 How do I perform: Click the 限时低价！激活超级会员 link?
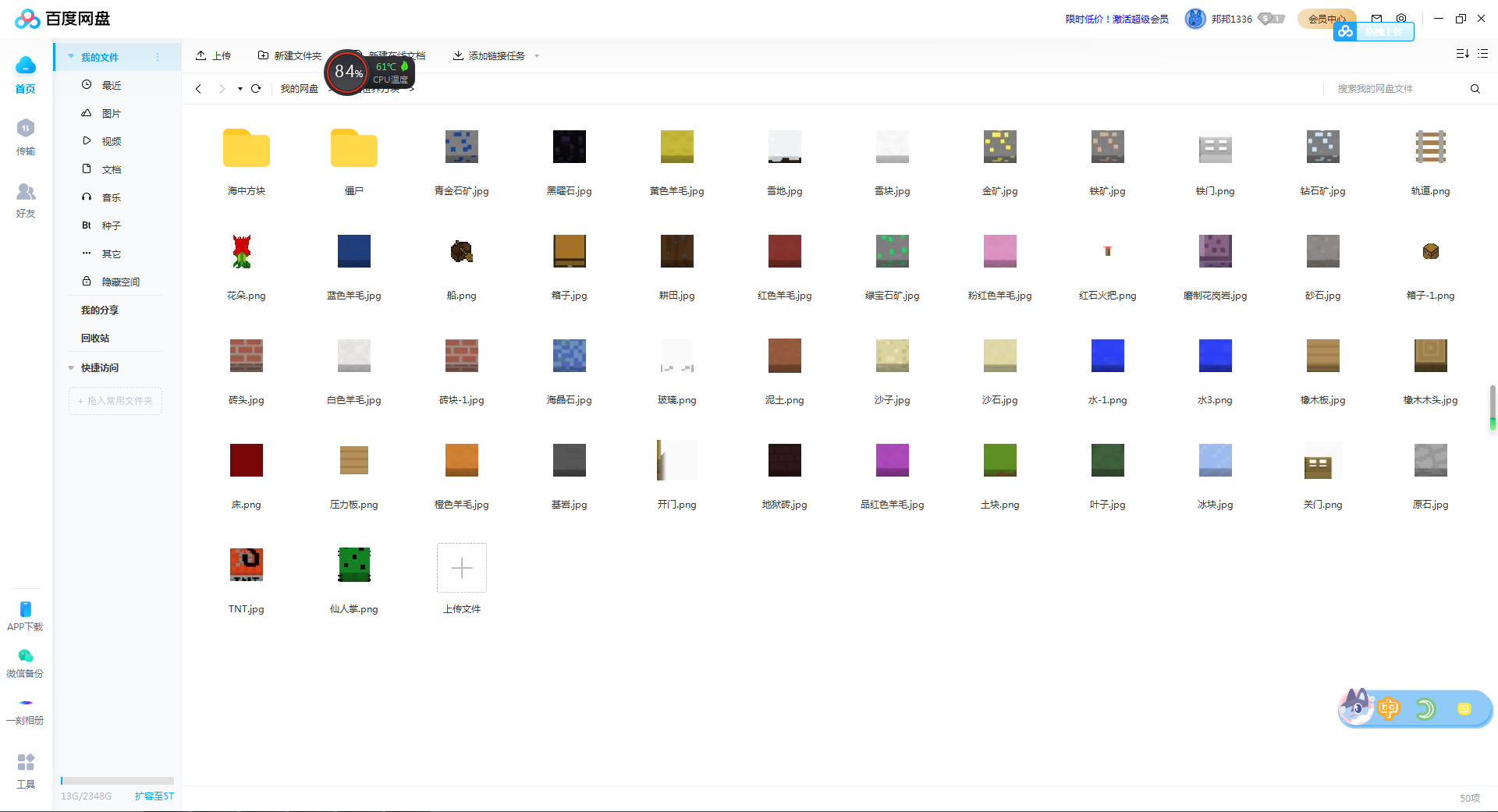tap(1117, 20)
